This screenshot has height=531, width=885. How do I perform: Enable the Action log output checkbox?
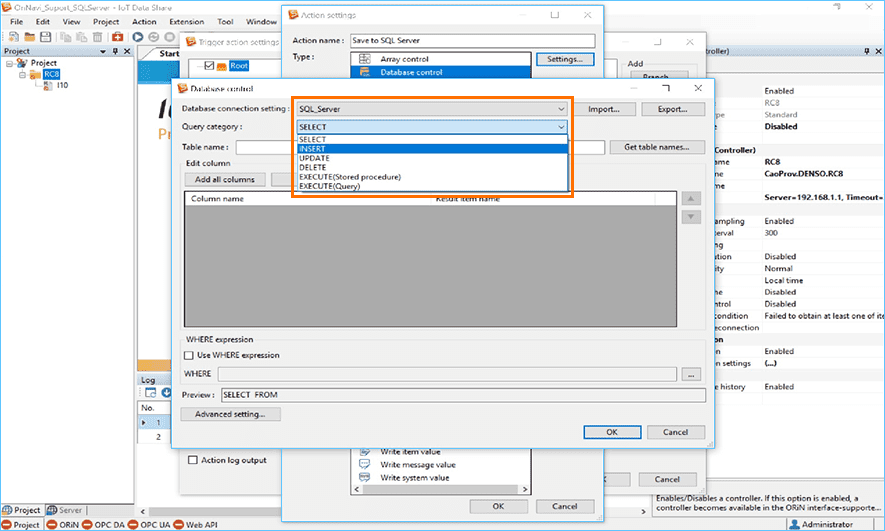192,460
